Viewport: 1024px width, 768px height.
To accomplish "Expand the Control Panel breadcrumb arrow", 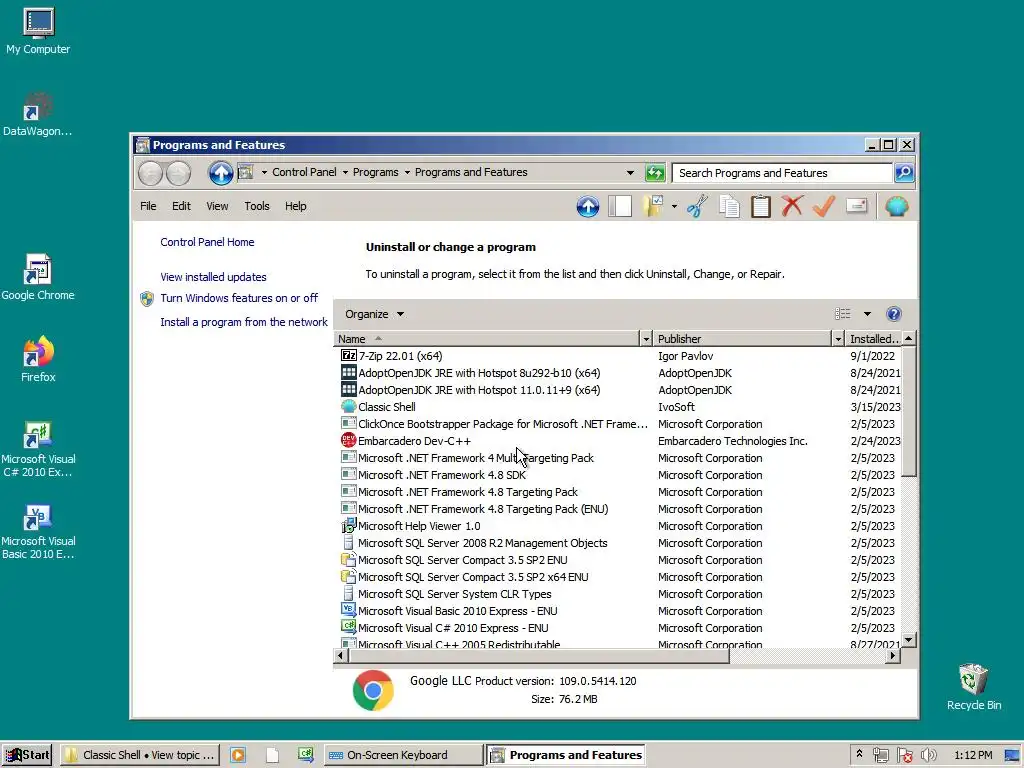I will [x=345, y=172].
